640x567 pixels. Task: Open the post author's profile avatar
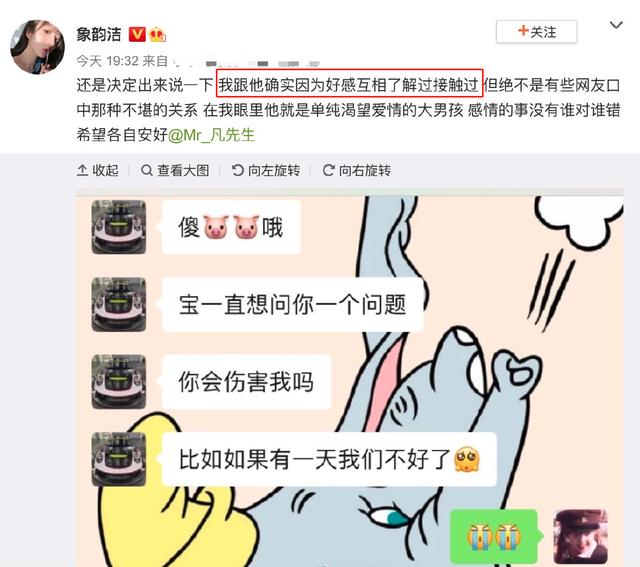(x=38, y=47)
